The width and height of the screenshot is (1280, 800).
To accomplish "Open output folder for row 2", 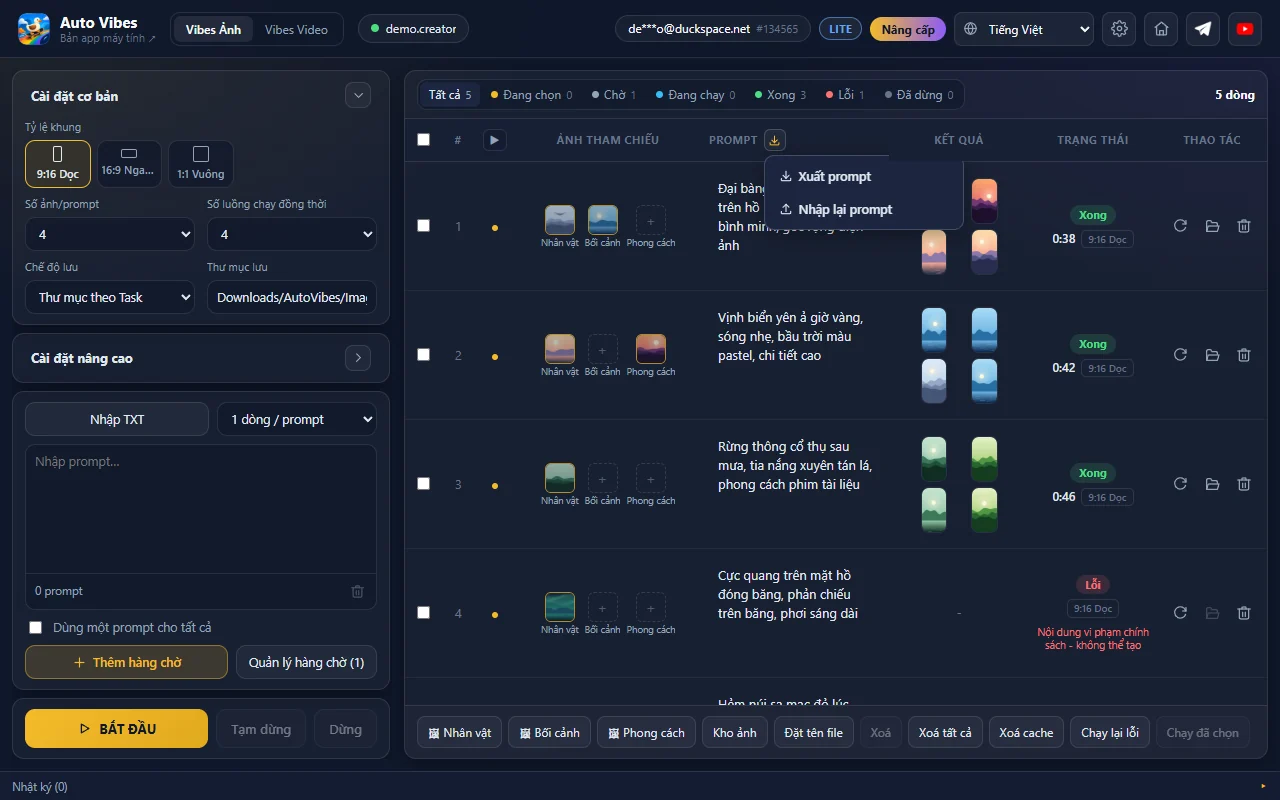I will coord(1212,355).
